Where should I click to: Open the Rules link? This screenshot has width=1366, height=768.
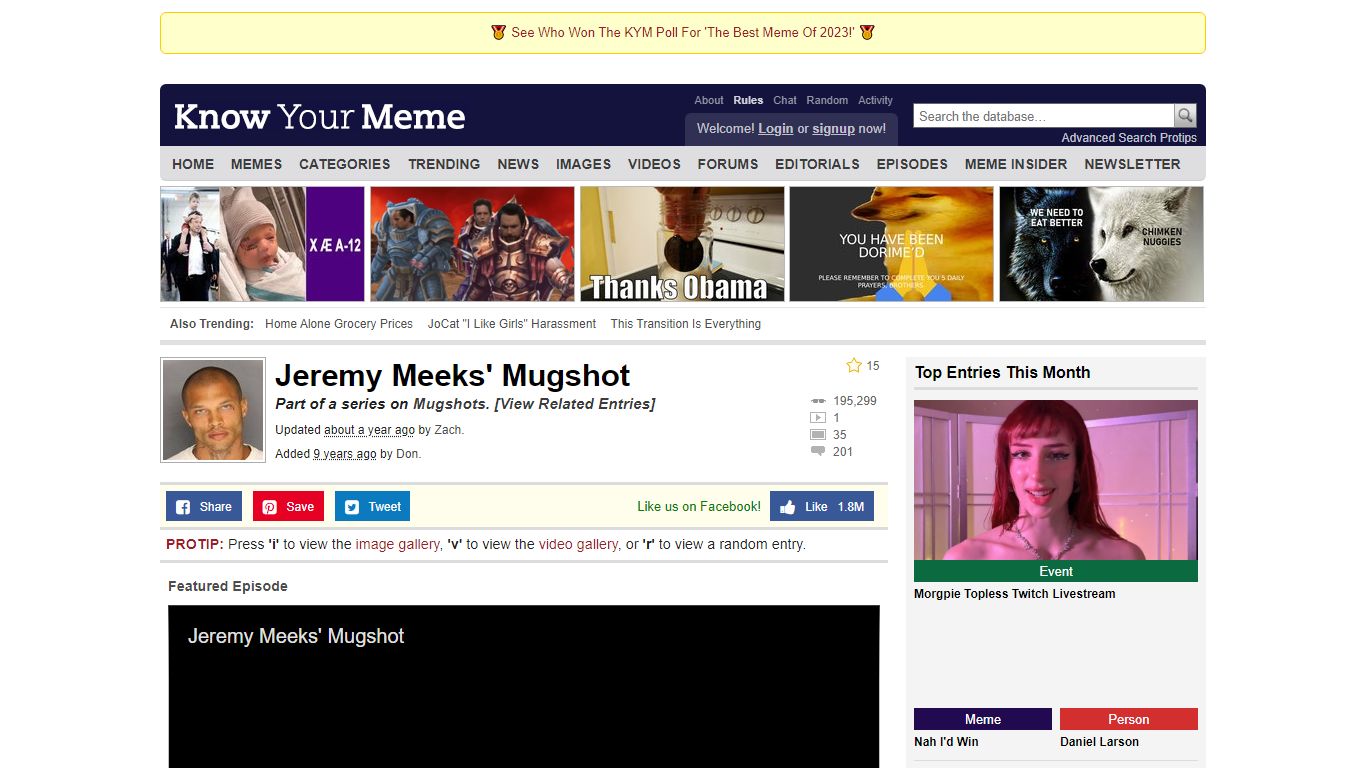point(748,100)
